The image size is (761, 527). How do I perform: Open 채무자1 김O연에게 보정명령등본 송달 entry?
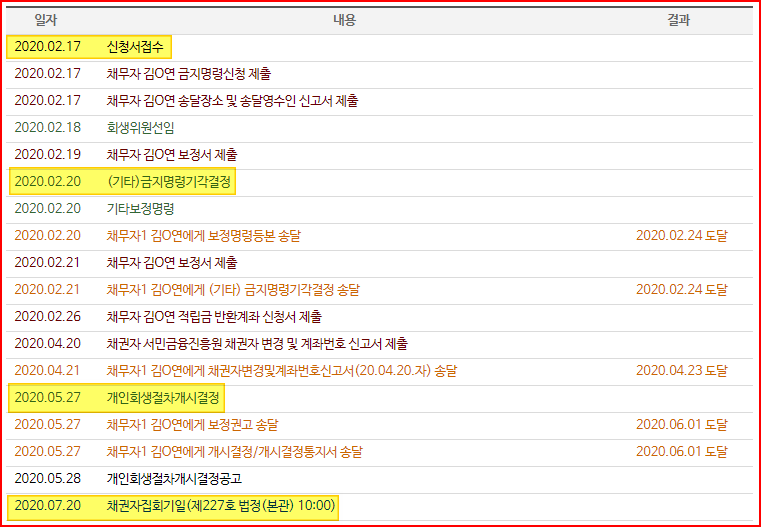coord(203,236)
